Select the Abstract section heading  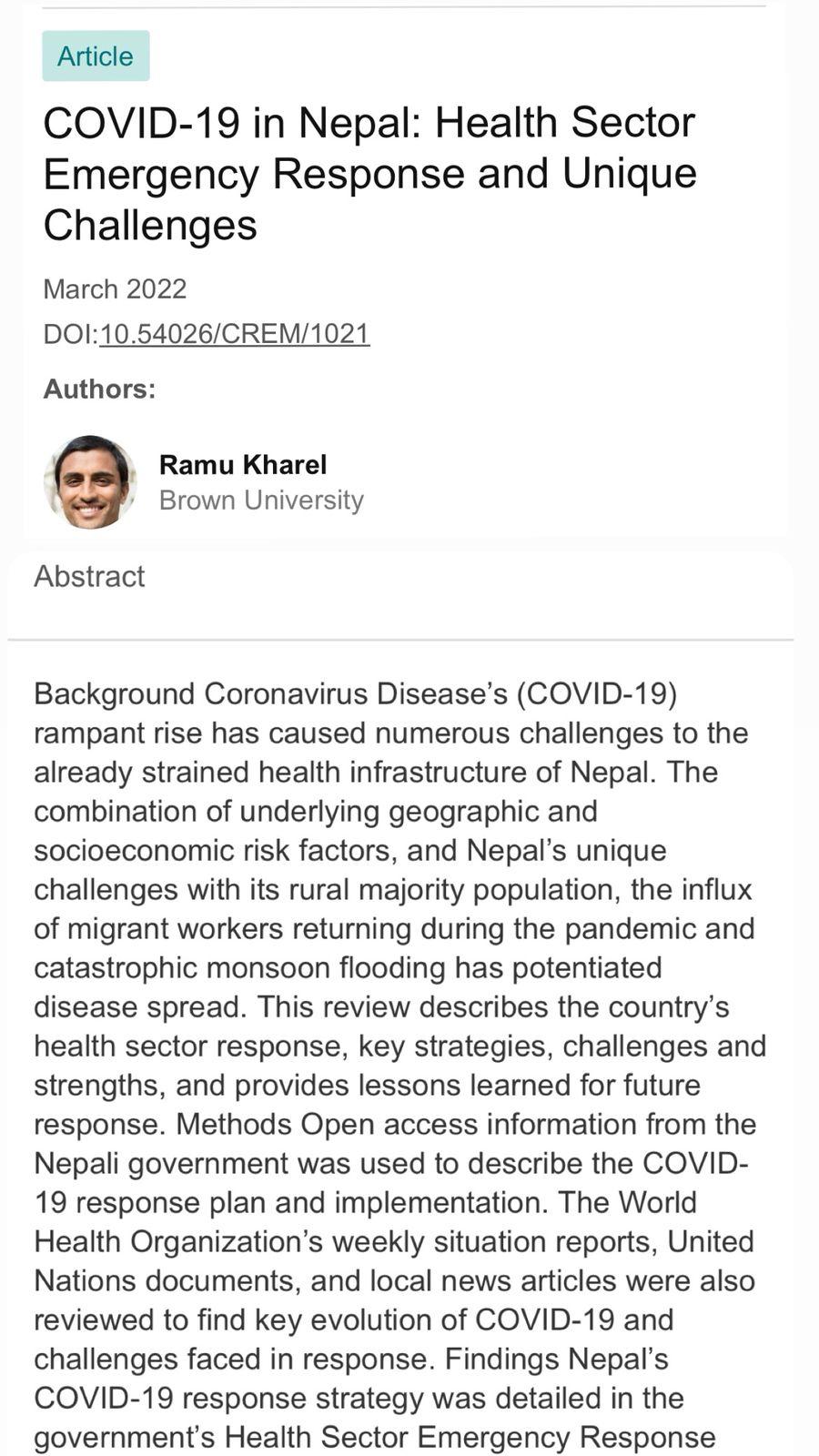point(89,576)
